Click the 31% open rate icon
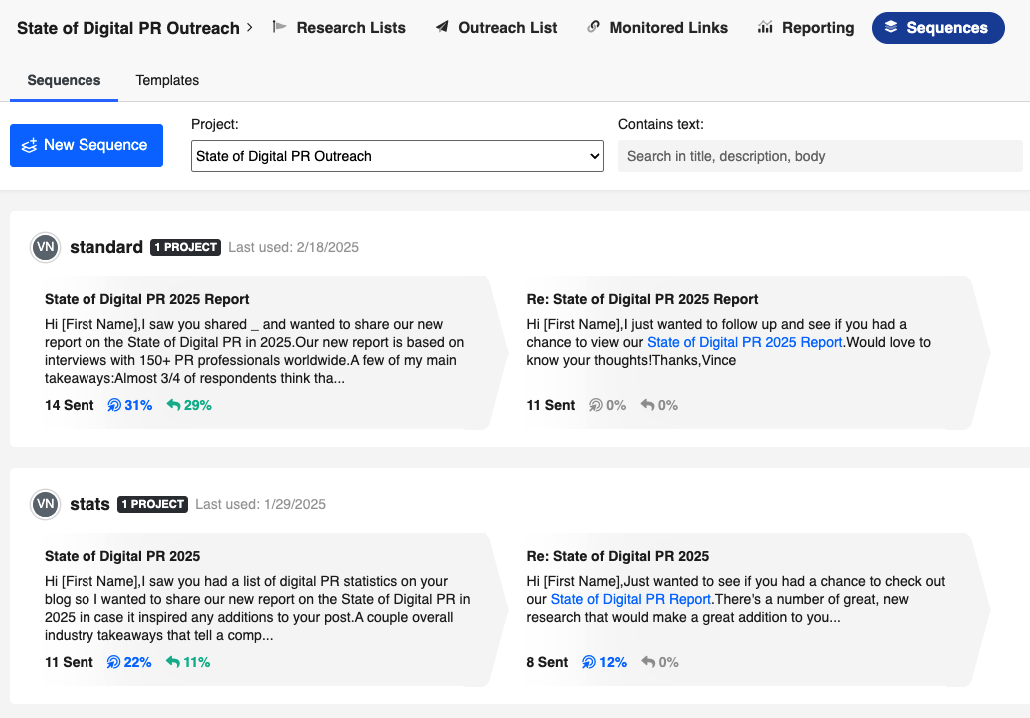 (x=114, y=405)
